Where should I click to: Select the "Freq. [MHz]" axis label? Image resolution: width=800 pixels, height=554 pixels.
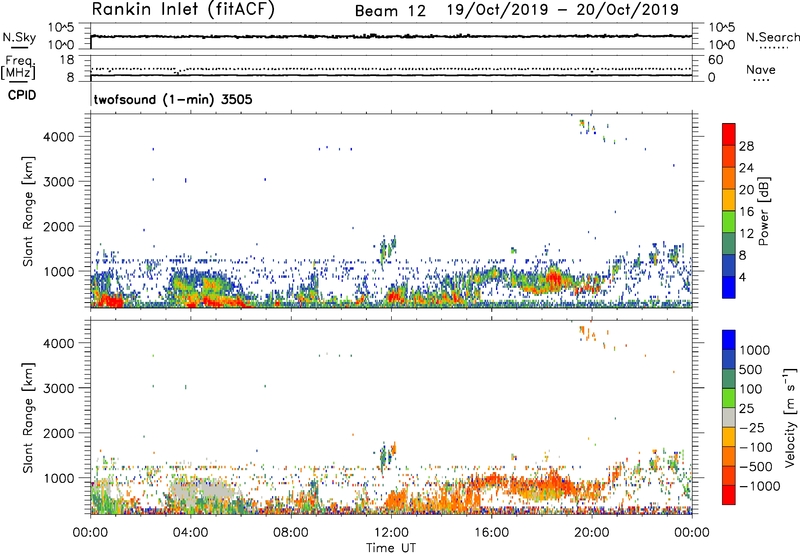click(x=18, y=67)
